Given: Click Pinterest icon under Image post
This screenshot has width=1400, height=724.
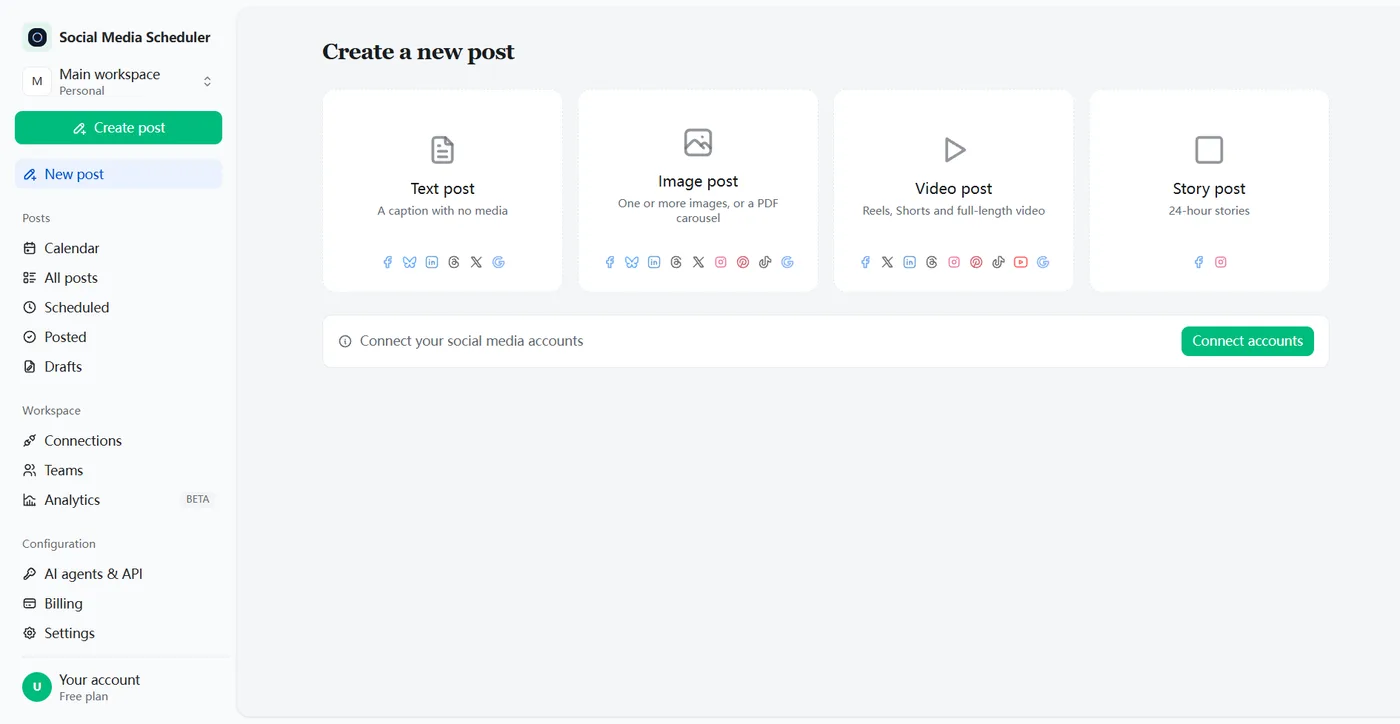Looking at the screenshot, I should click(x=743, y=262).
